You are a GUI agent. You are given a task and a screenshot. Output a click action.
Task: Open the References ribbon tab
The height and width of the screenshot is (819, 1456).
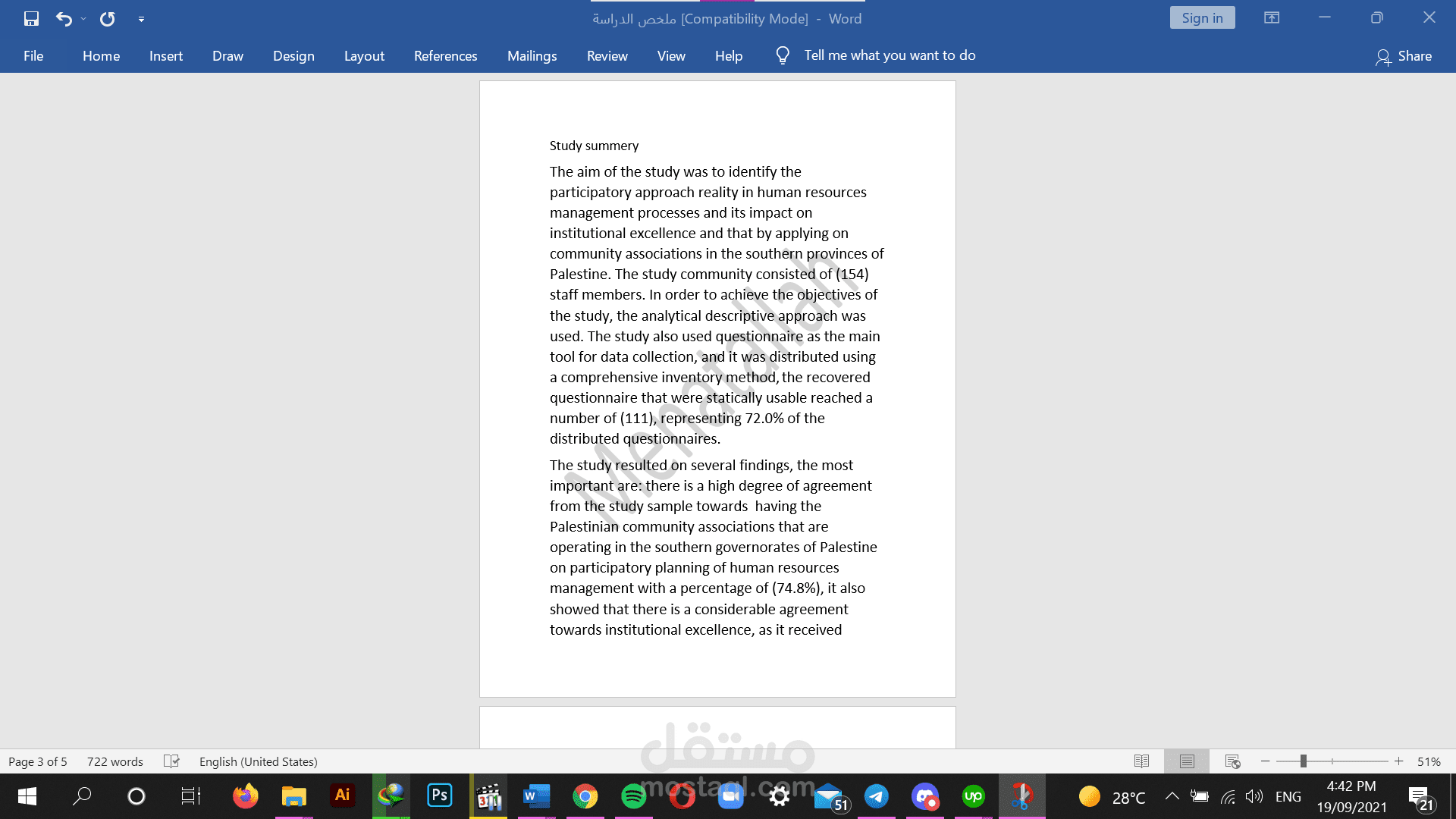coord(445,56)
